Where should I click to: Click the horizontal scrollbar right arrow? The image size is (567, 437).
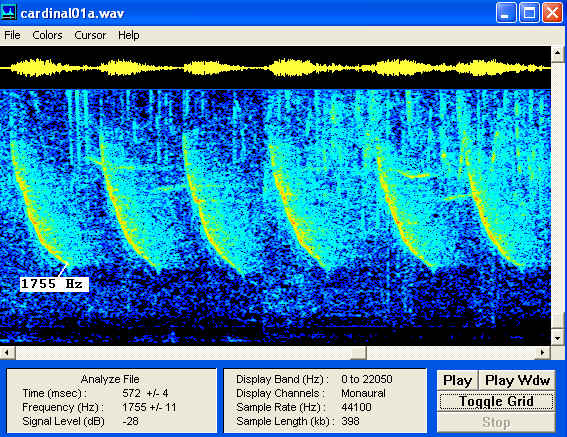542,352
